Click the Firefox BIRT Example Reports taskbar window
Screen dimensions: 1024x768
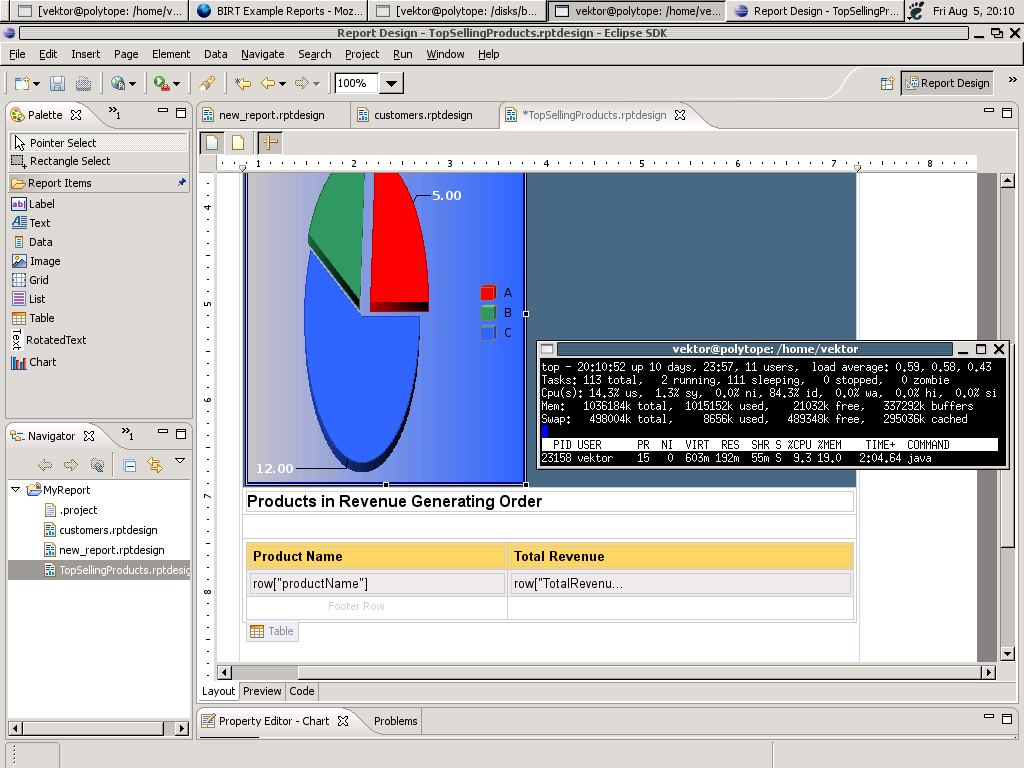[276, 11]
